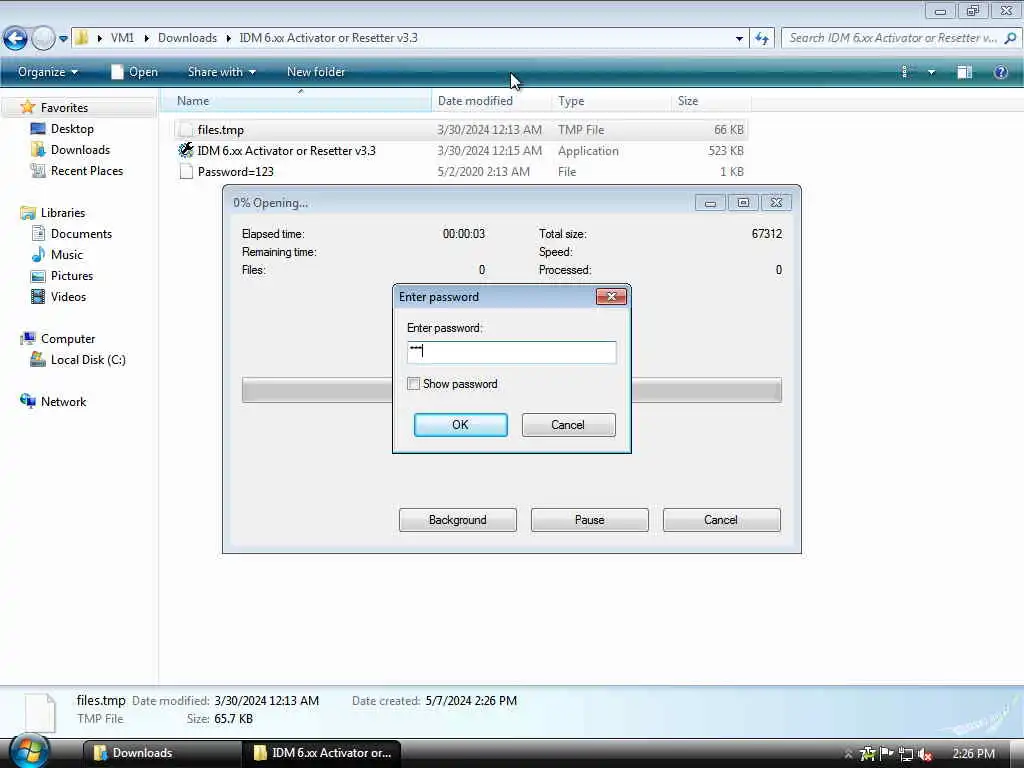Click the network tray icon
This screenshot has width=1024, height=768.
tap(905, 754)
